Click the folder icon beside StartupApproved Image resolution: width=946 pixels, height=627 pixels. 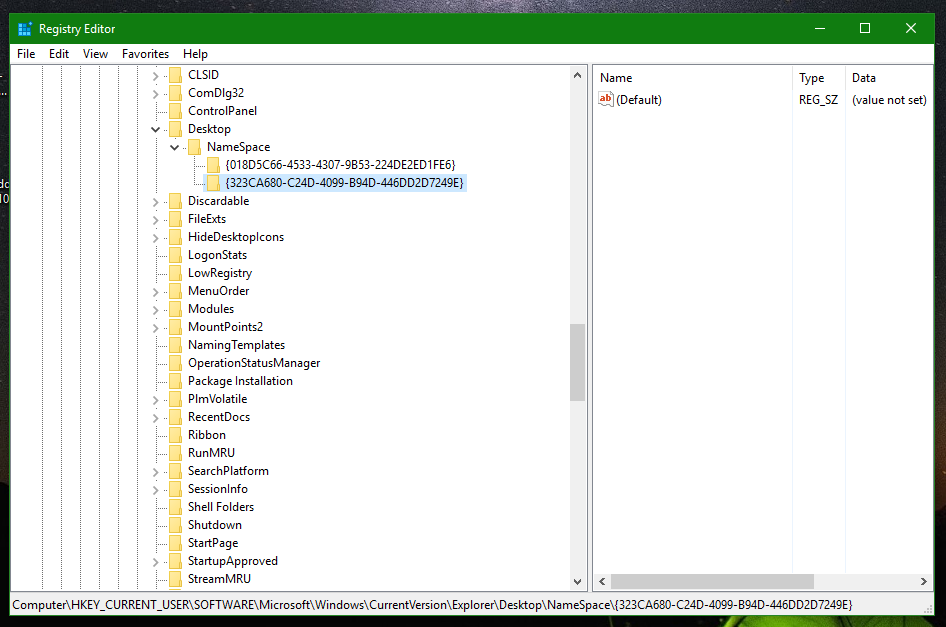(x=175, y=561)
